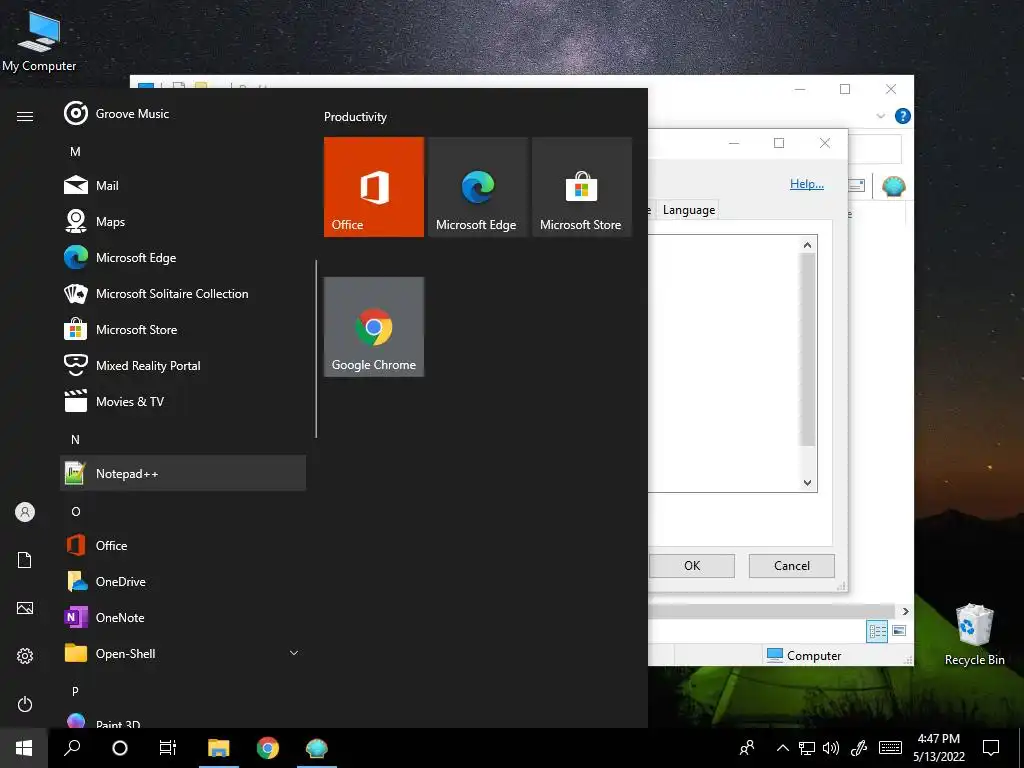Screen dimensions: 1024x768
Task: Open Groove Music from the app list
Action: pos(183,114)
